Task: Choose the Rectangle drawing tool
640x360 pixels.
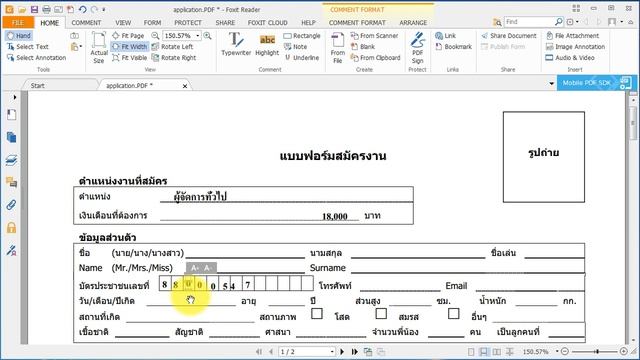Action: click(x=302, y=36)
